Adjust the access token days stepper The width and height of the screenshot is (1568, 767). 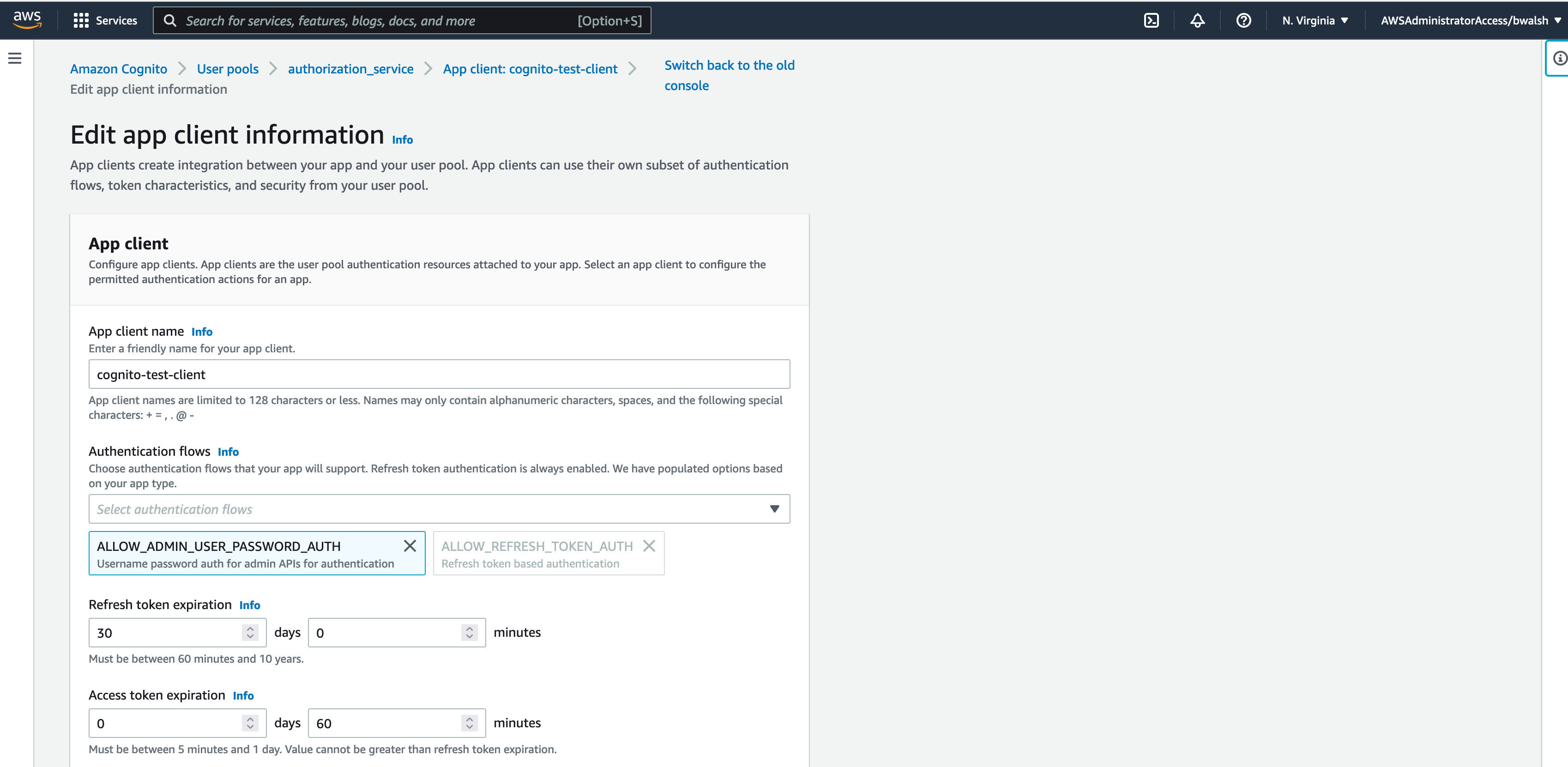click(x=250, y=723)
